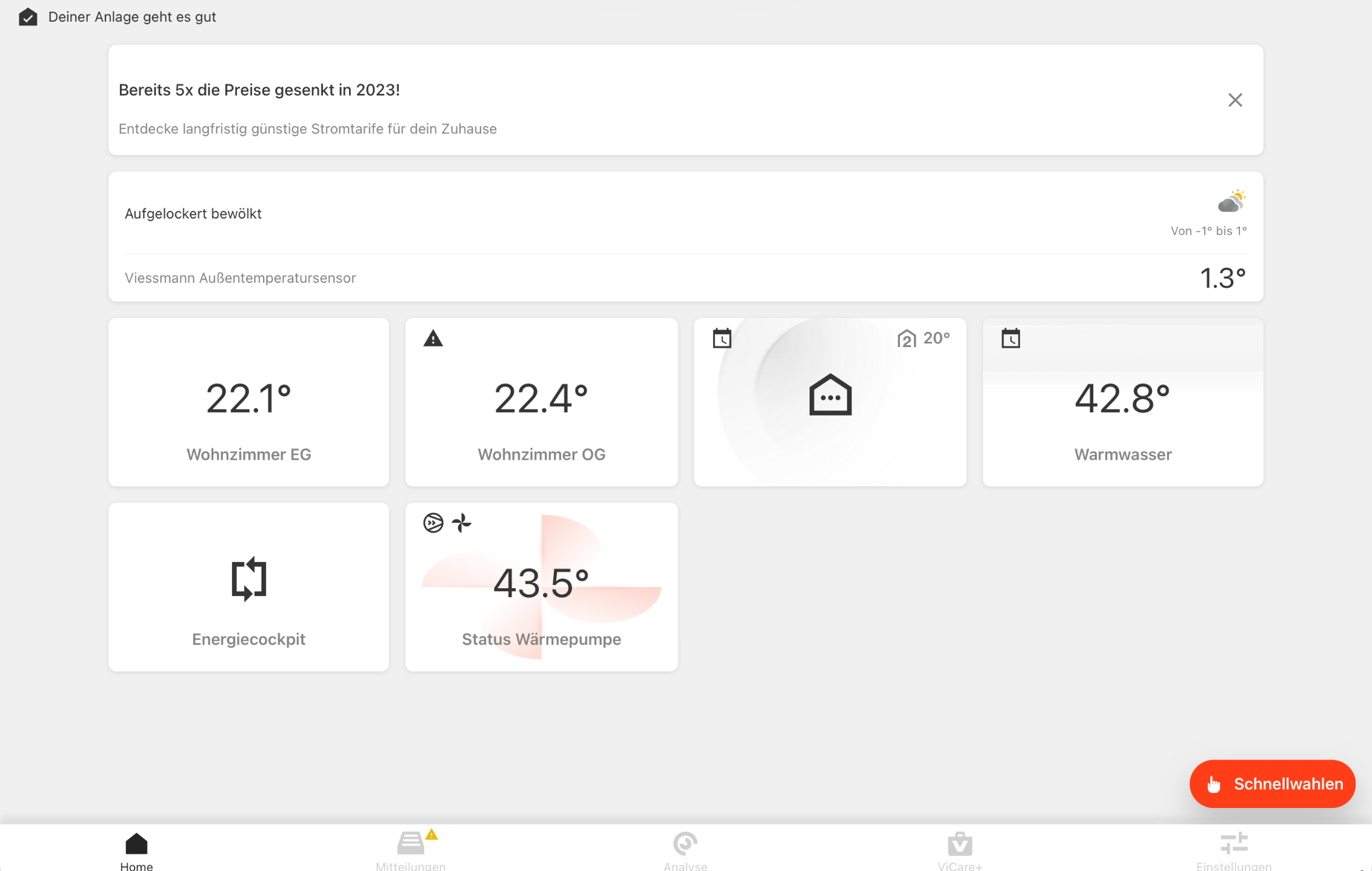Viewport: 1372px width, 871px height.
Task: Dismiss the Stromtarife promotion banner
Action: coord(1234,100)
